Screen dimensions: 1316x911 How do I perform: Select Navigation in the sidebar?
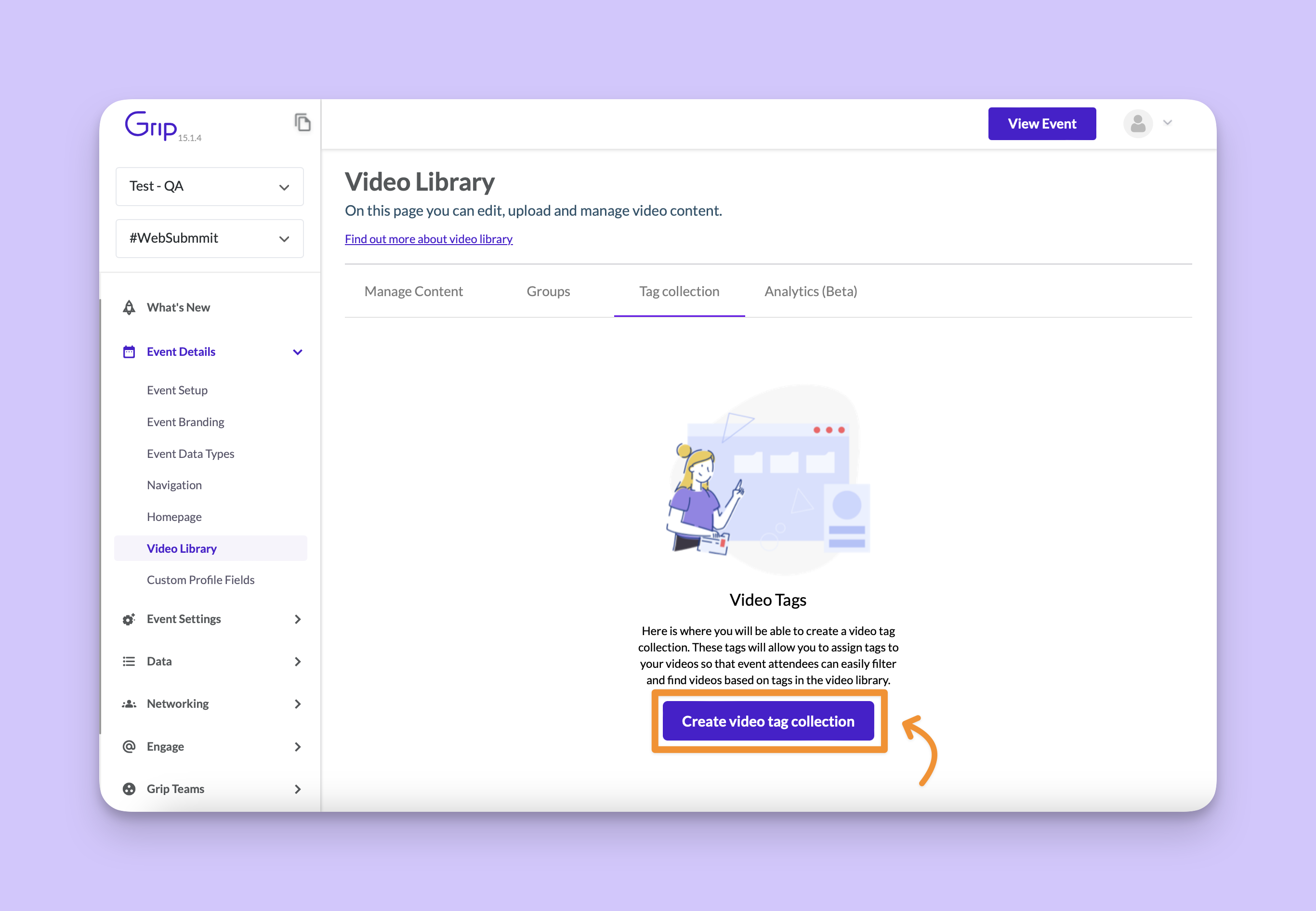pos(174,485)
